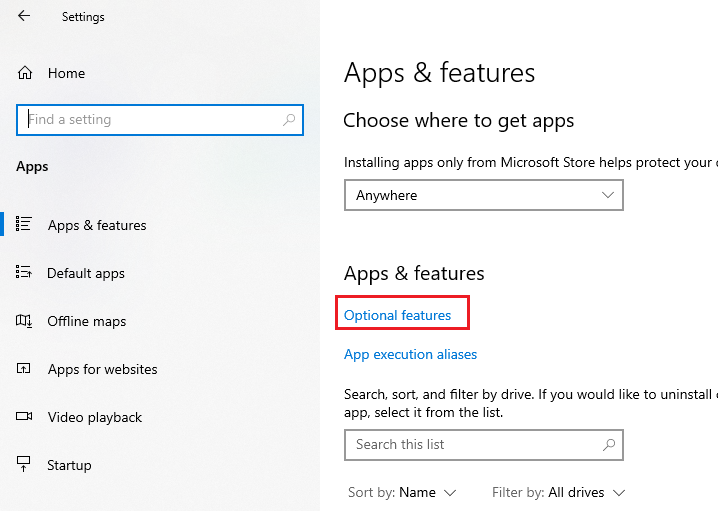
Task: Click the Settings window title text
Action: (83, 17)
